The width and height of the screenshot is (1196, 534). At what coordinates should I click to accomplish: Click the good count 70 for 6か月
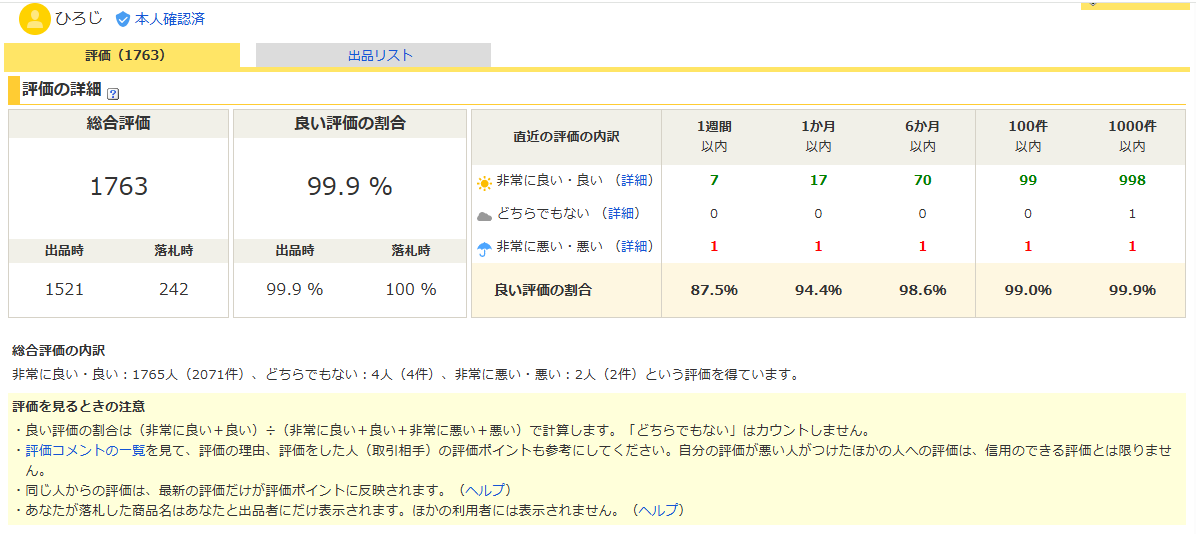pos(922,181)
